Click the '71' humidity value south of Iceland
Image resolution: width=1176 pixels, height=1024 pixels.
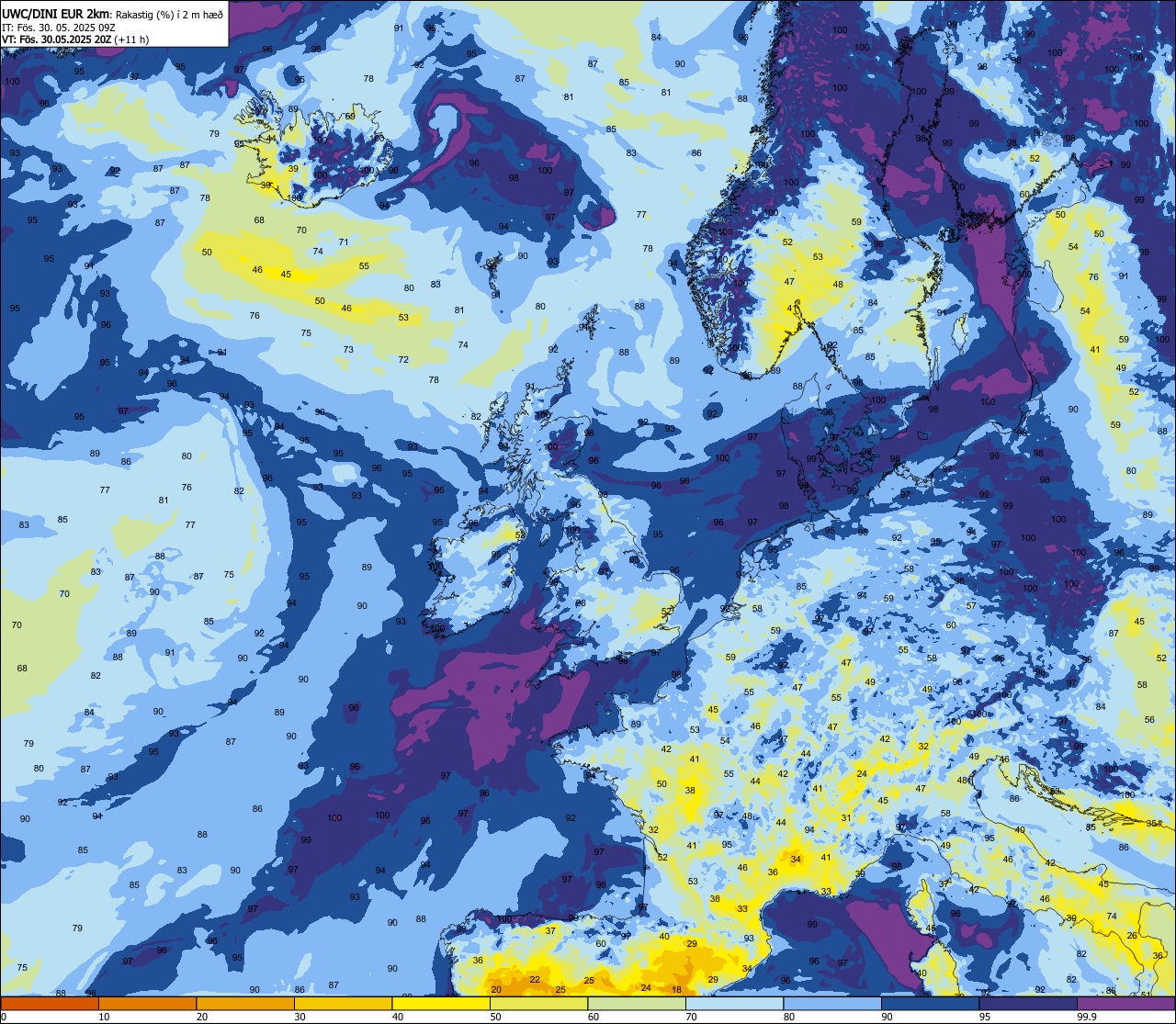tap(343, 242)
